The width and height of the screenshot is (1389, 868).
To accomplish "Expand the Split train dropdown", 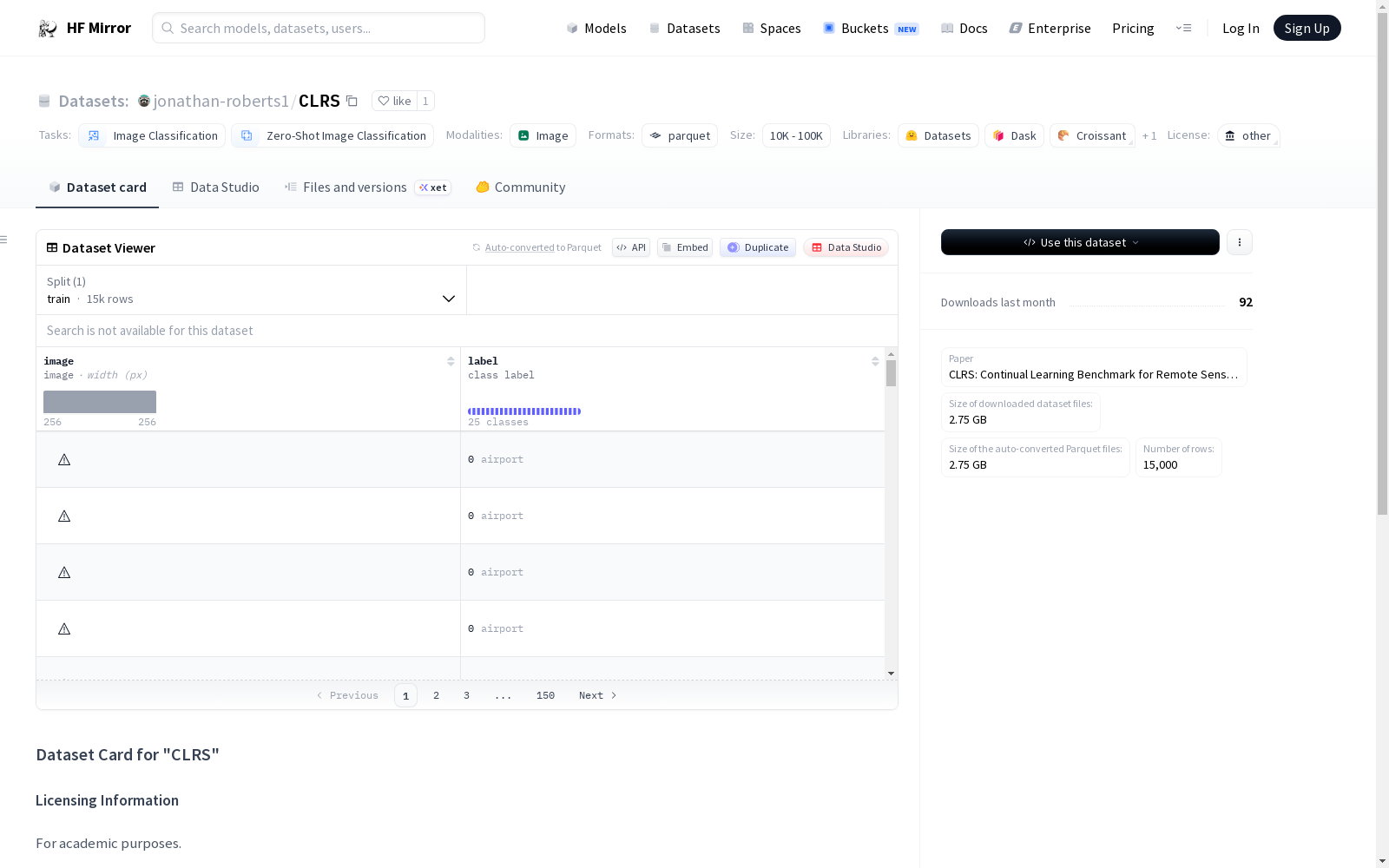I will [x=252, y=290].
